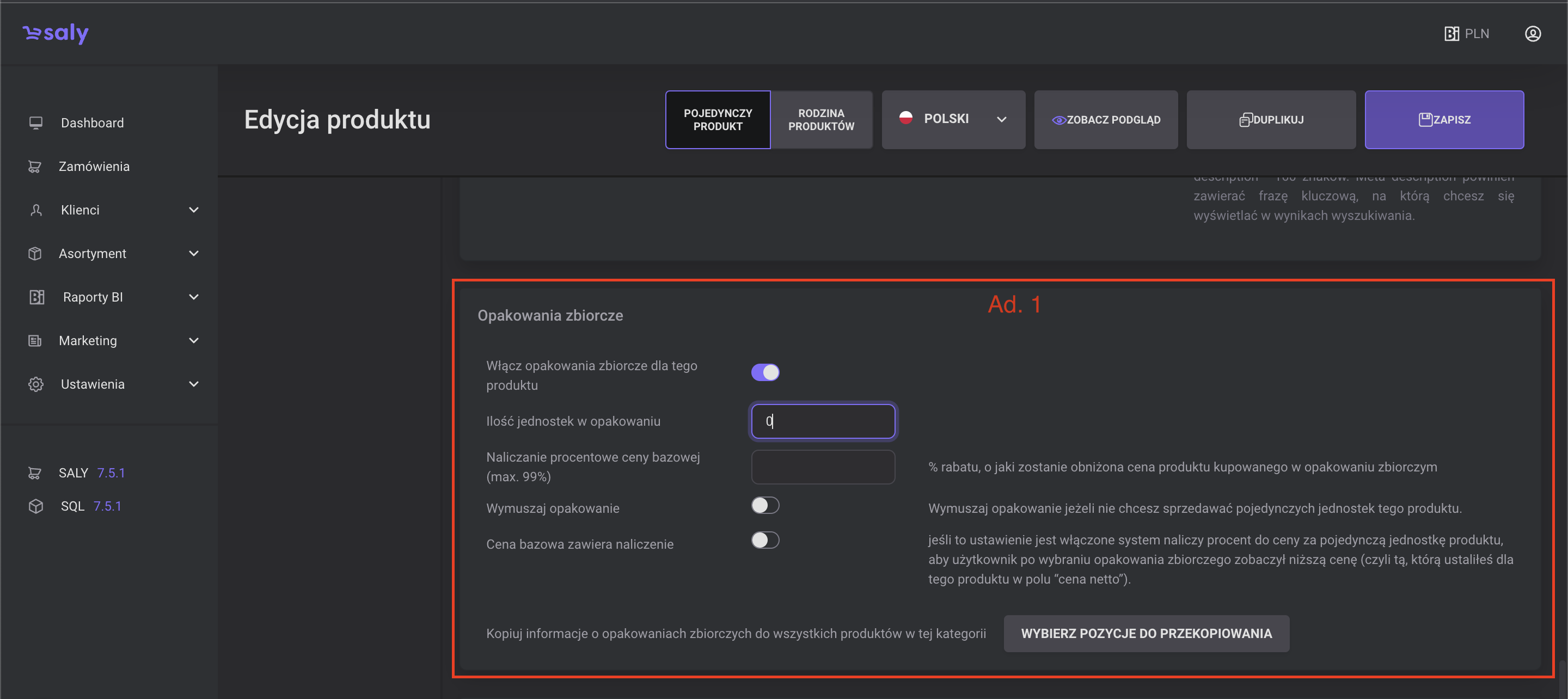Switch to Rodzina produktów tab
The width and height of the screenshot is (1568, 699).
(x=820, y=119)
